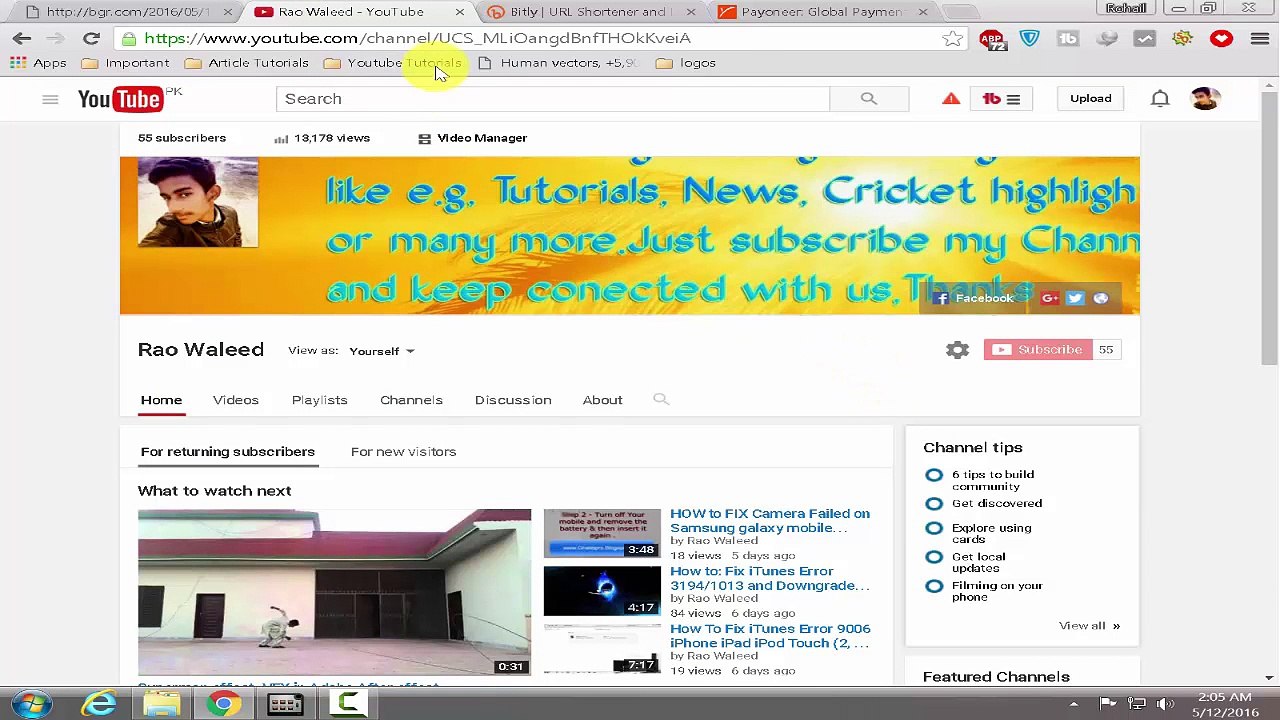Viewport: 1280px width, 720px height.
Task: Open the red heart extension icon
Action: click(x=1221, y=39)
